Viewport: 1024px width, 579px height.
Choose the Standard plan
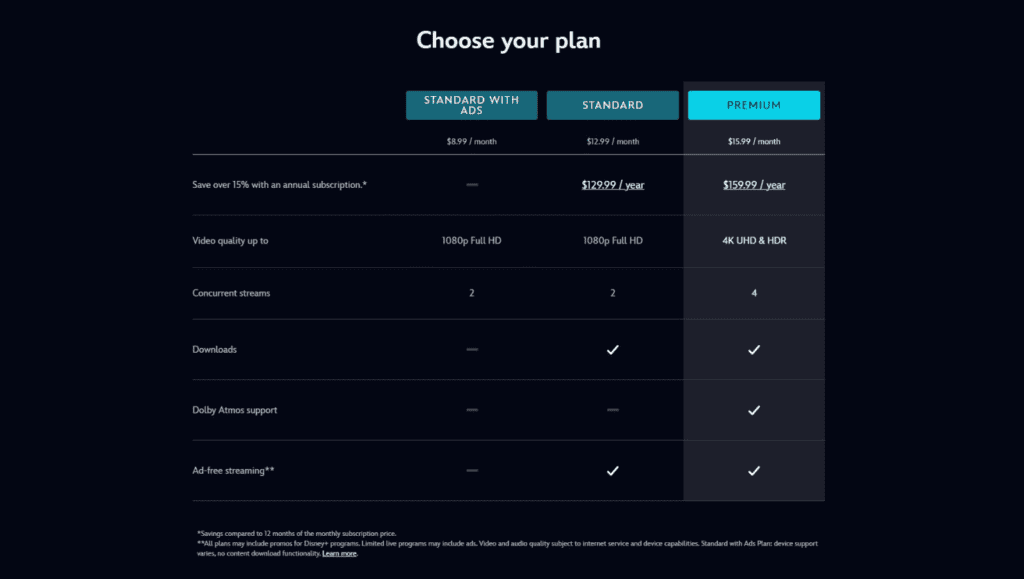coord(612,105)
